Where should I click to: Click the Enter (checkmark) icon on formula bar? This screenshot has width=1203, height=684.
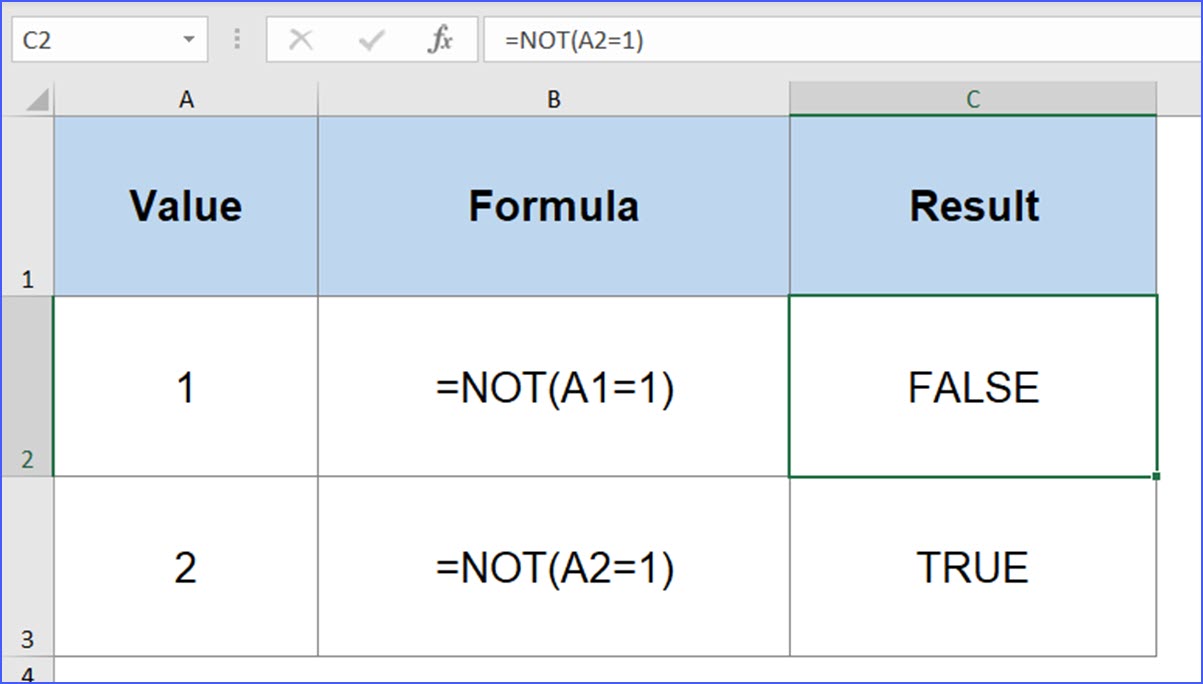[370, 39]
